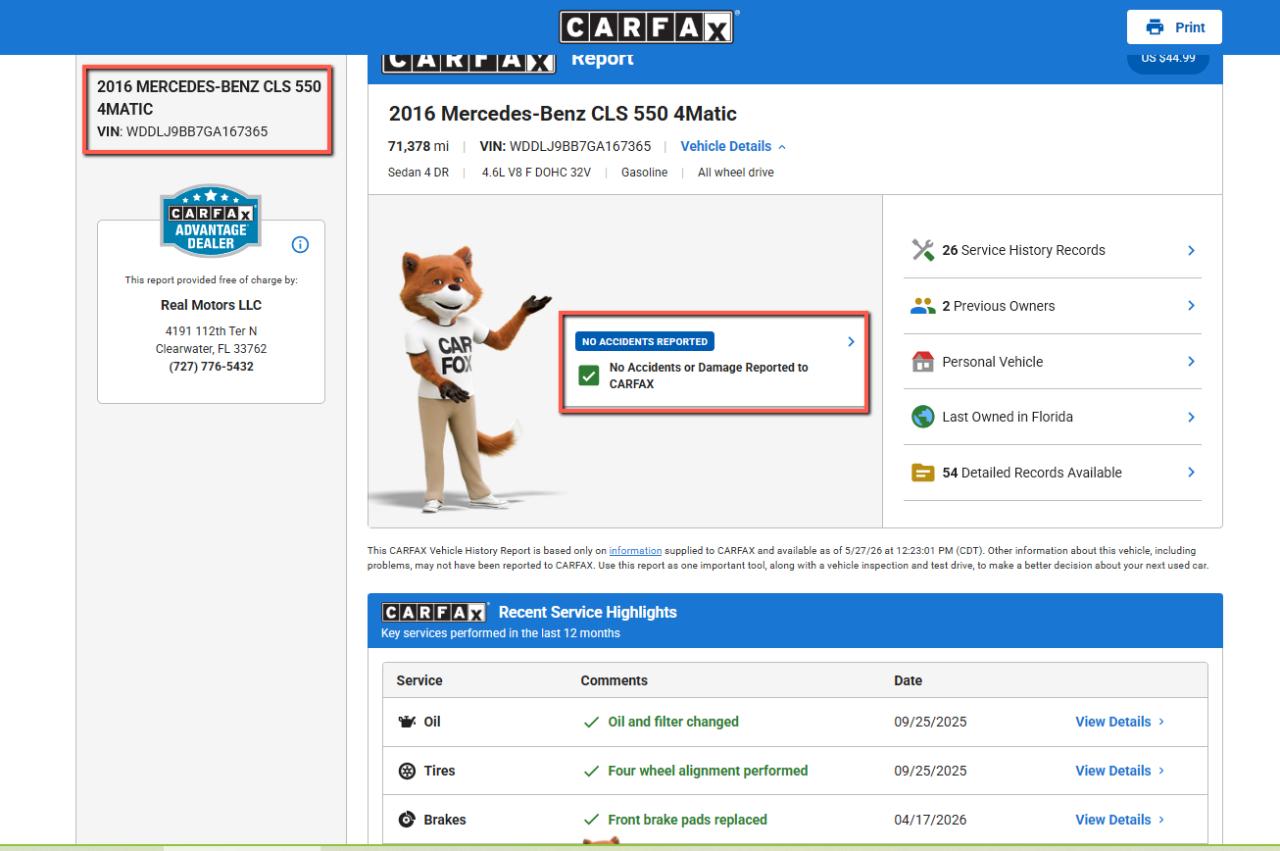Click the Tires service icon
The image size is (1280, 851).
click(407, 771)
